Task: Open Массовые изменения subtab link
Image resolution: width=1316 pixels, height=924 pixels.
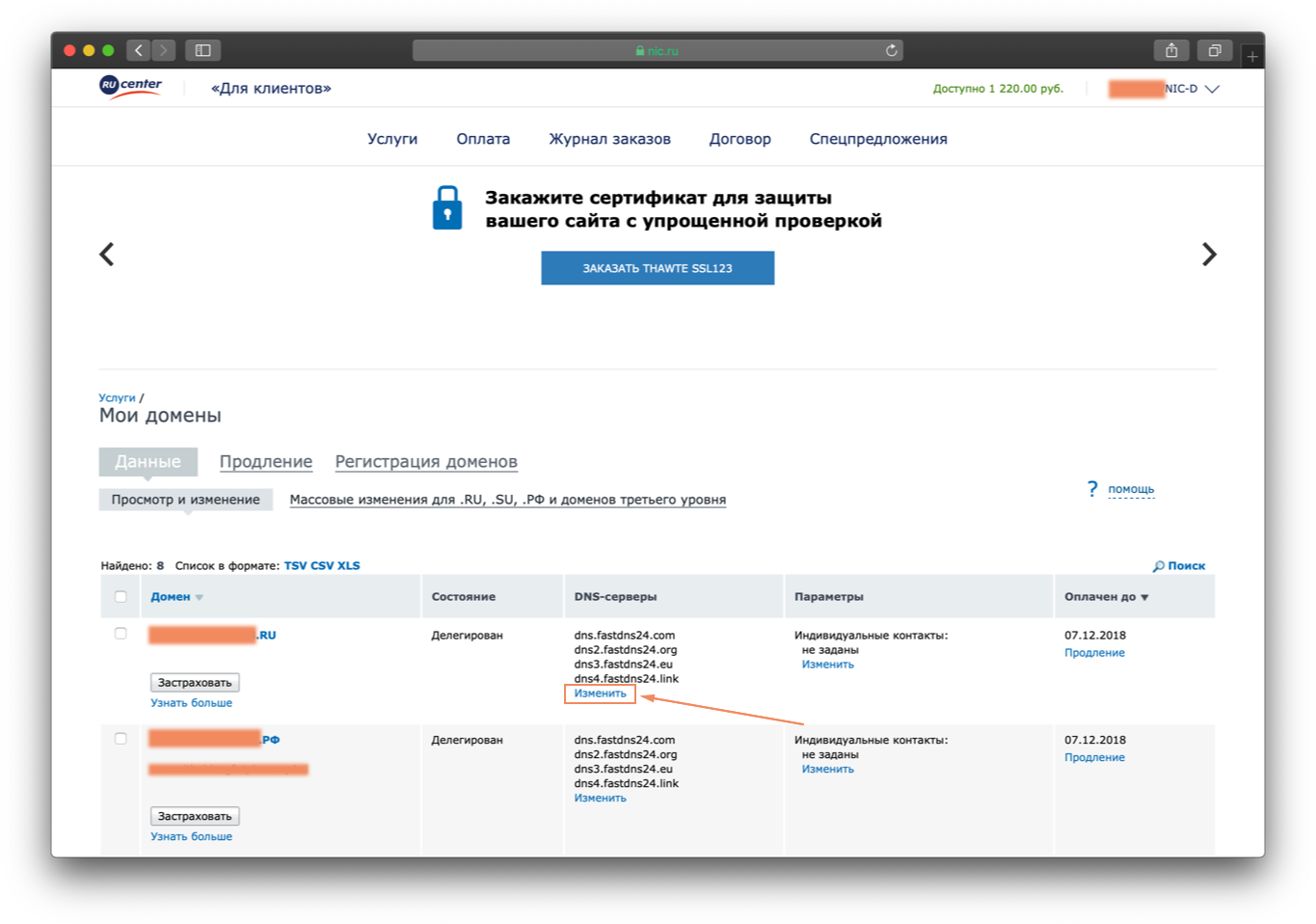Action: pos(508,500)
